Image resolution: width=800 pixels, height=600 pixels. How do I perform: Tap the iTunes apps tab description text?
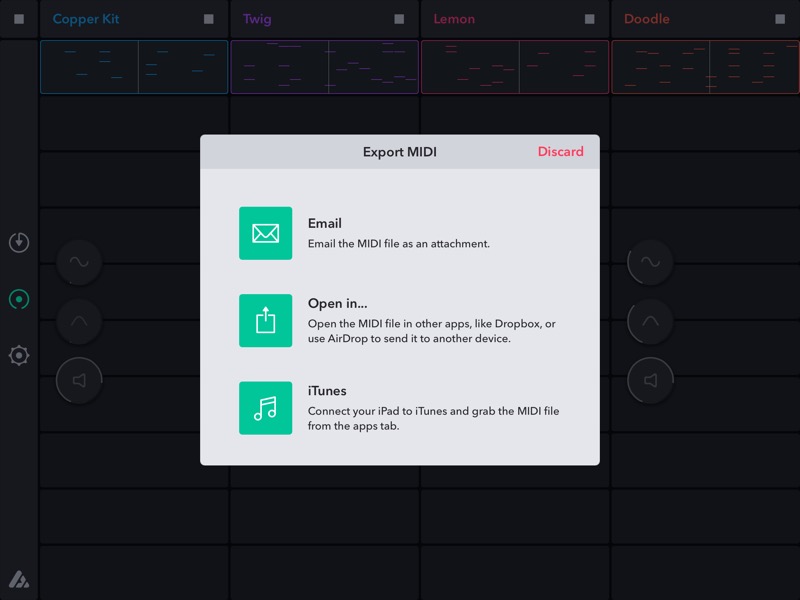pos(433,418)
